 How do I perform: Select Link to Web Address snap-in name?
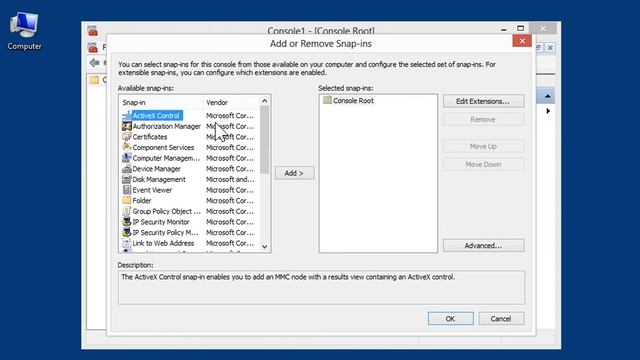(x=163, y=243)
